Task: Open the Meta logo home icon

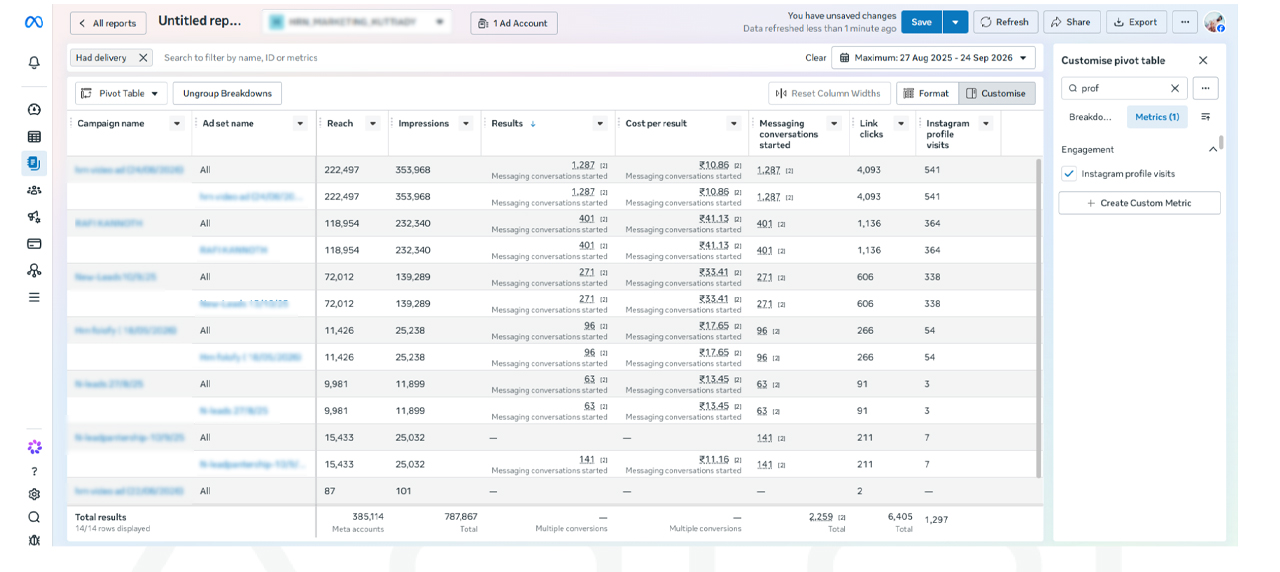Action: pyautogui.click(x=33, y=22)
